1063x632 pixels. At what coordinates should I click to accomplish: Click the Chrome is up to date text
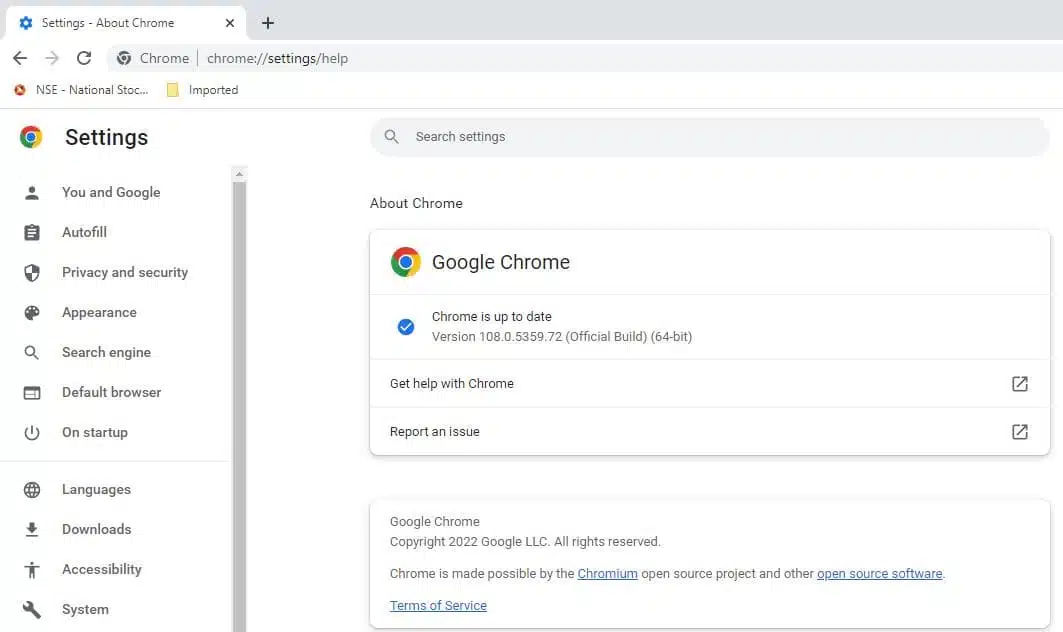coord(492,317)
